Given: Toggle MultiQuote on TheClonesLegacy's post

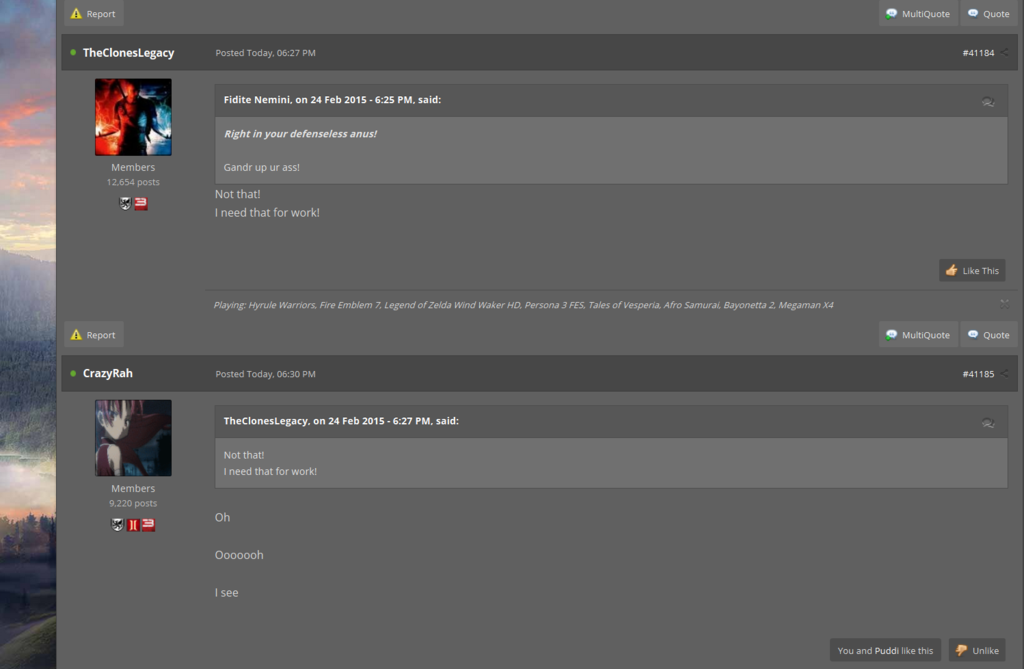Looking at the screenshot, I should click(x=917, y=14).
